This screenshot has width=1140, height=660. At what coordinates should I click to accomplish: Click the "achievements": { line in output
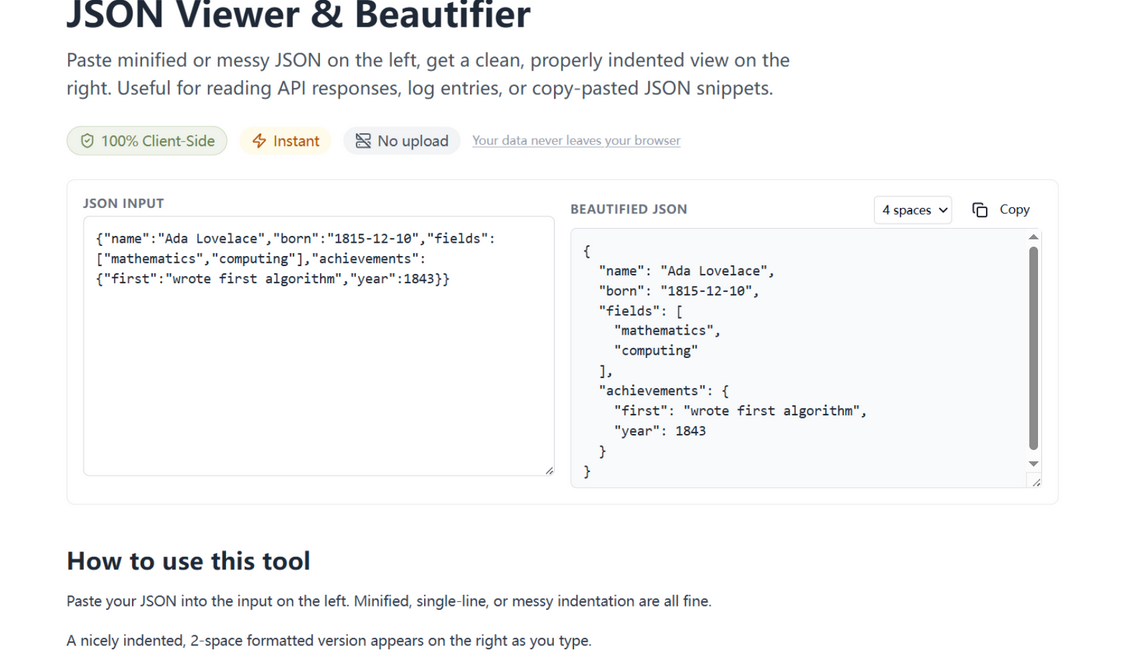point(663,391)
